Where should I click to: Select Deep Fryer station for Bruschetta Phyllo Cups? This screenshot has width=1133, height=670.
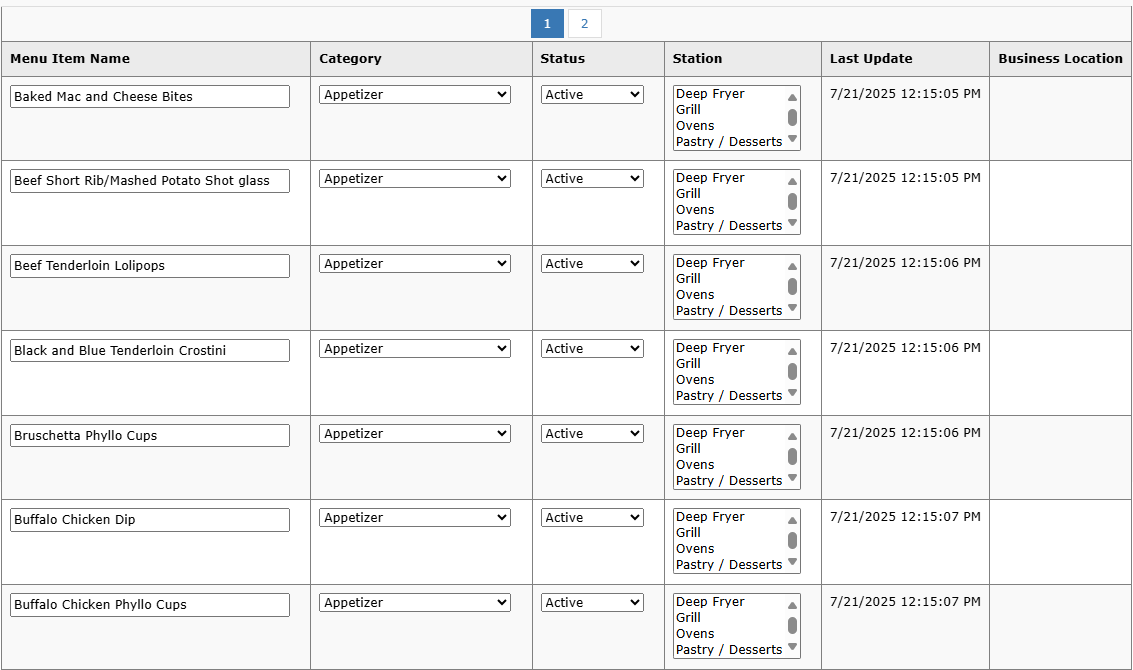(730, 433)
